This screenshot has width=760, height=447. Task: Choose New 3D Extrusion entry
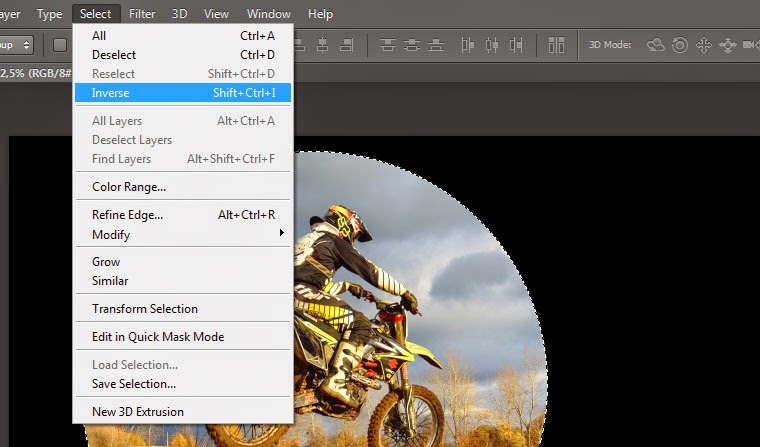pyautogui.click(x=183, y=412)
